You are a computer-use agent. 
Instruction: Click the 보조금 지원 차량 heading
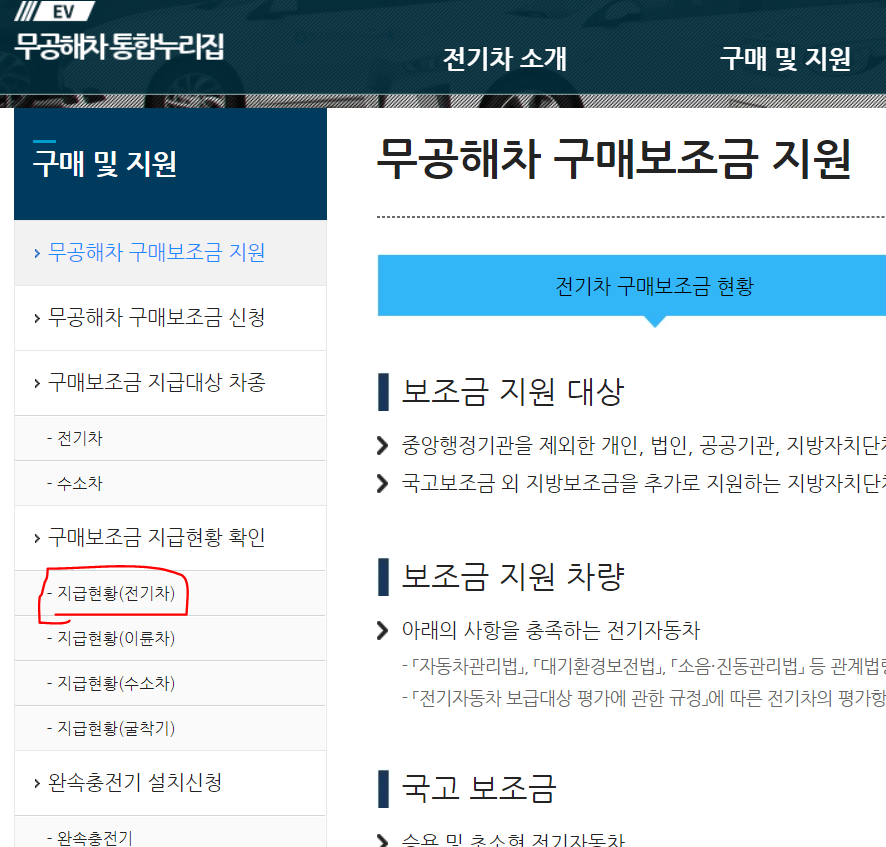pos(513,576)
